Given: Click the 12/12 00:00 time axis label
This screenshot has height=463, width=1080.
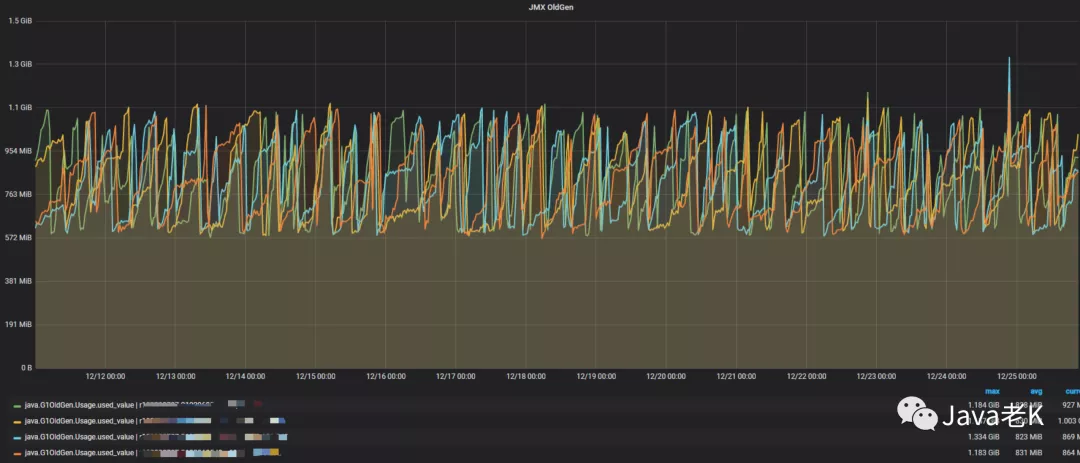Looking at the screenshot, I should tap(105, 377).
